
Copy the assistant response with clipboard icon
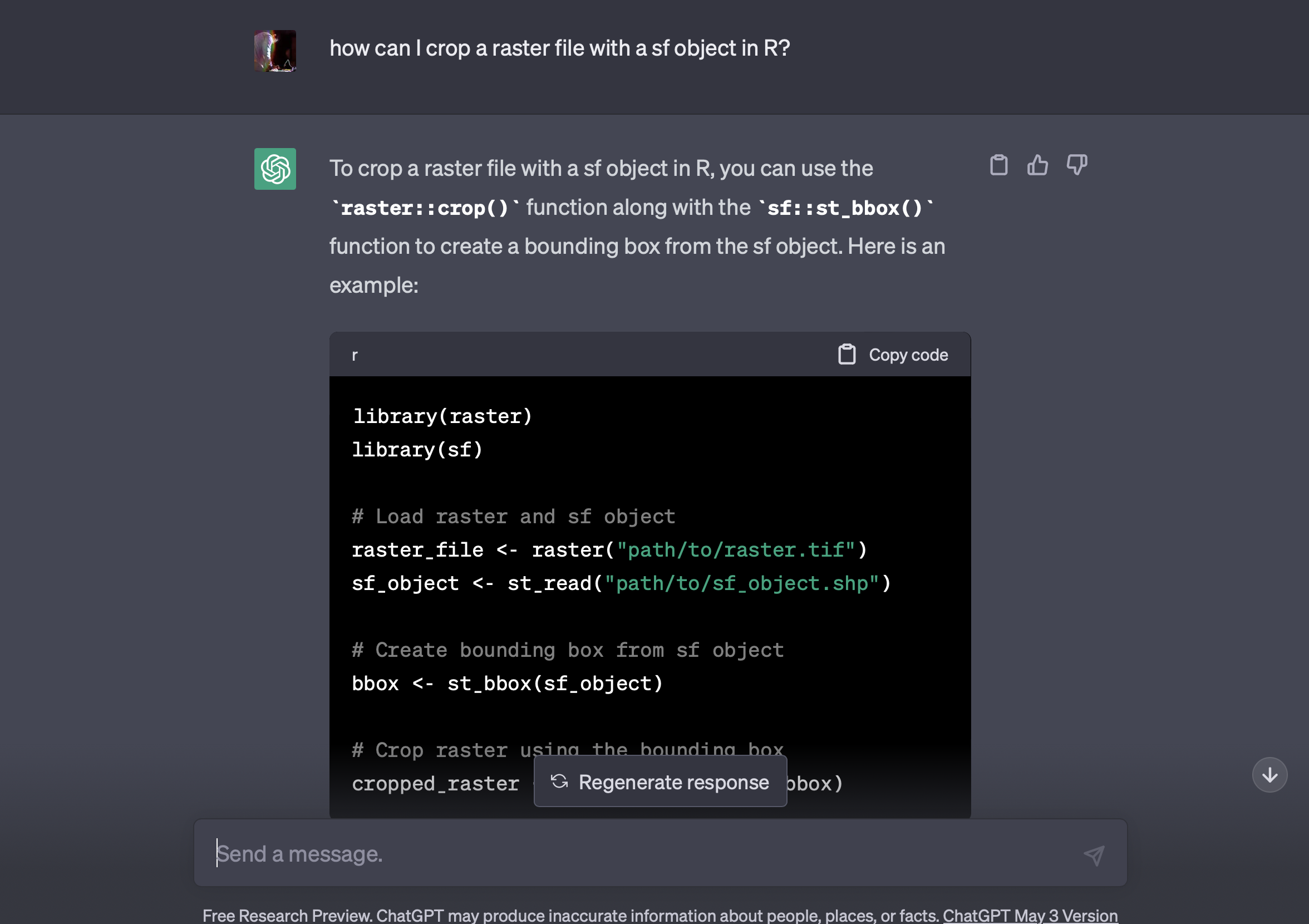pyautogui.click(x=998, y=165)
